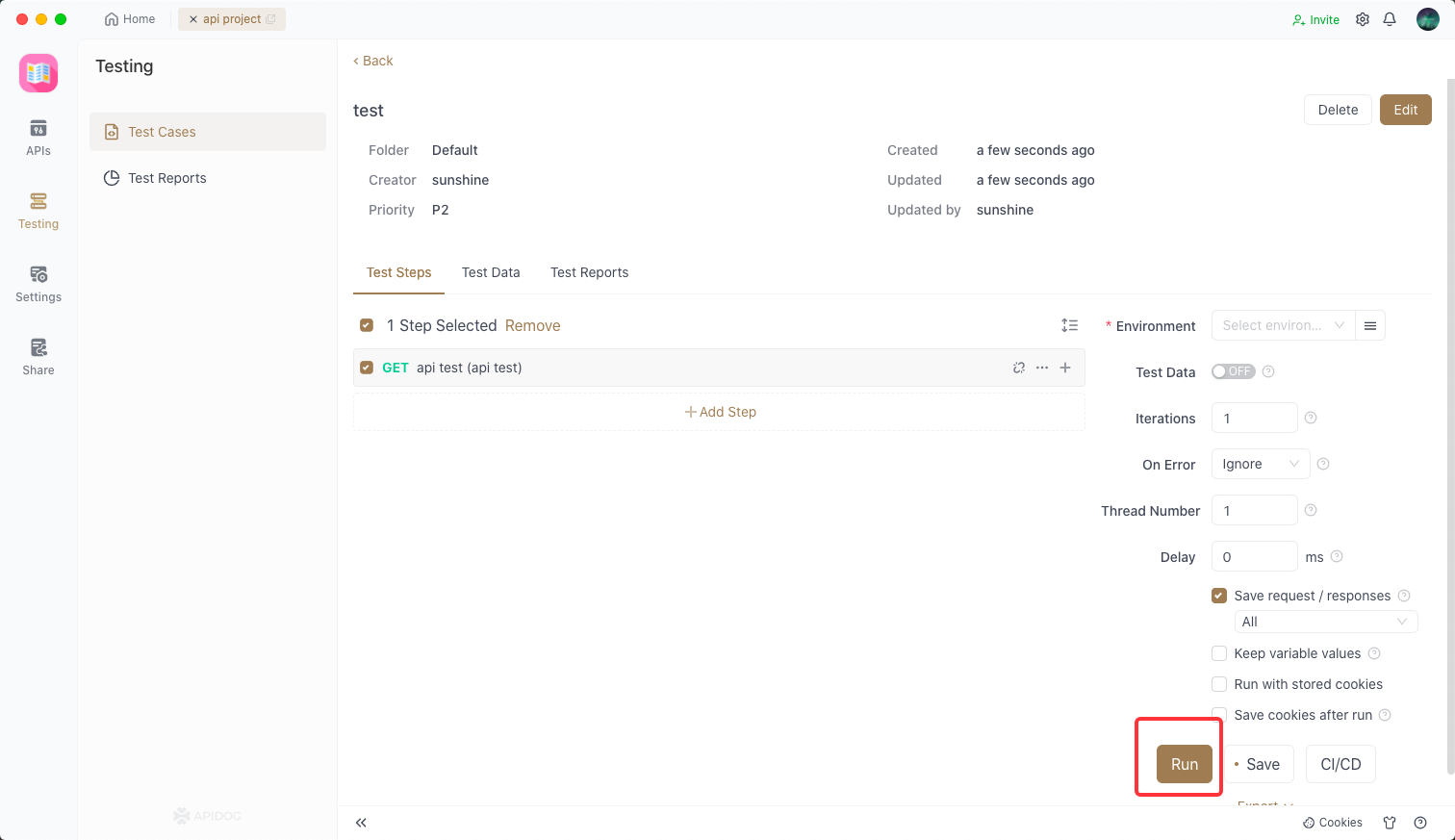Edit the test case

(1406, 110)
